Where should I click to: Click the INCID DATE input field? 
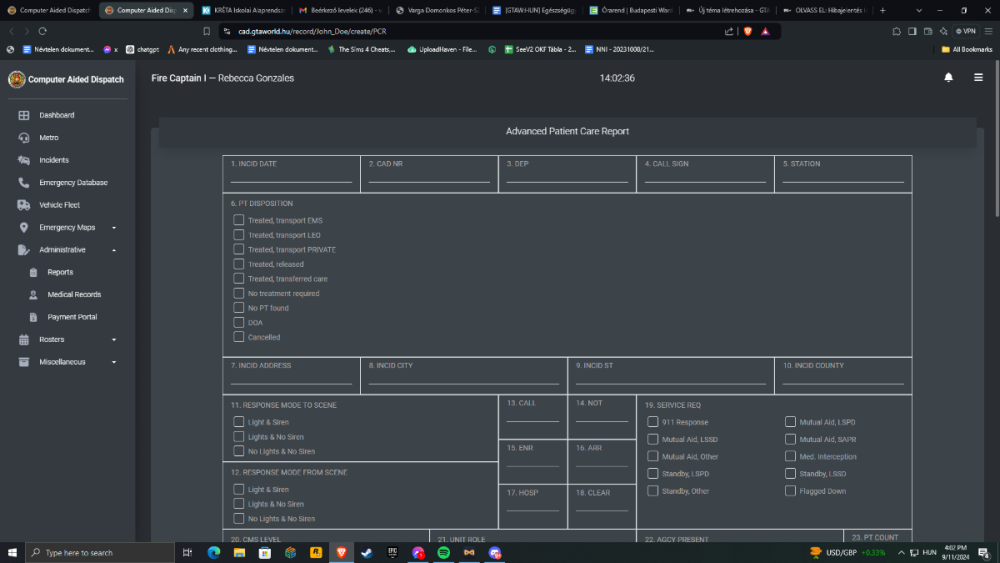pyautogui.click(x=291, y=178)
